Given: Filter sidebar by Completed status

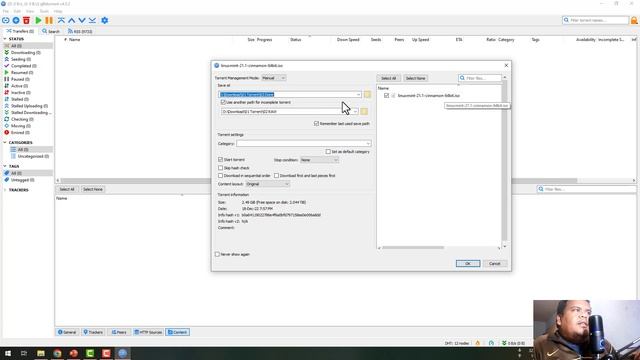Looking at the screenshot, I should point(23,66).
